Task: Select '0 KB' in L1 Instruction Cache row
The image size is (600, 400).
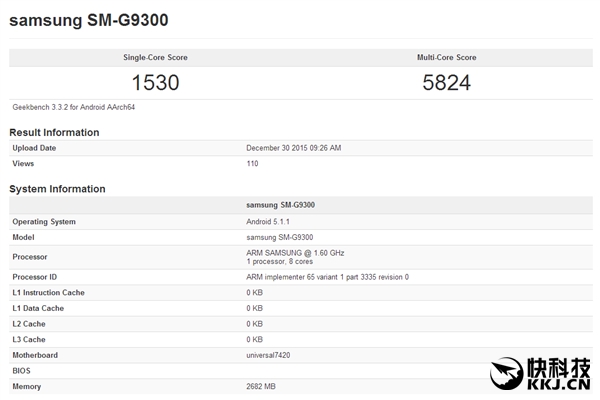Action: pyautogui.click(x=254, y=293)
